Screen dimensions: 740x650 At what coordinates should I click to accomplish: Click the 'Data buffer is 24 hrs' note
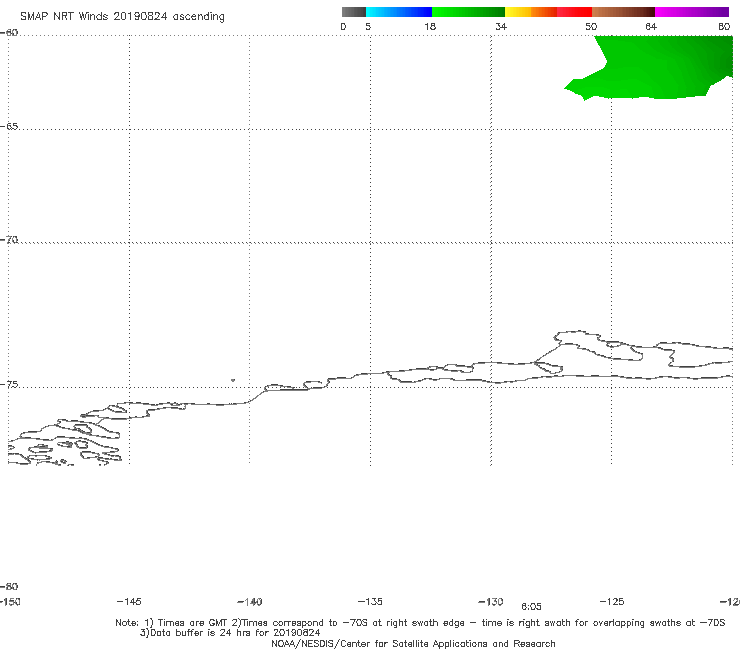point(230,633)
